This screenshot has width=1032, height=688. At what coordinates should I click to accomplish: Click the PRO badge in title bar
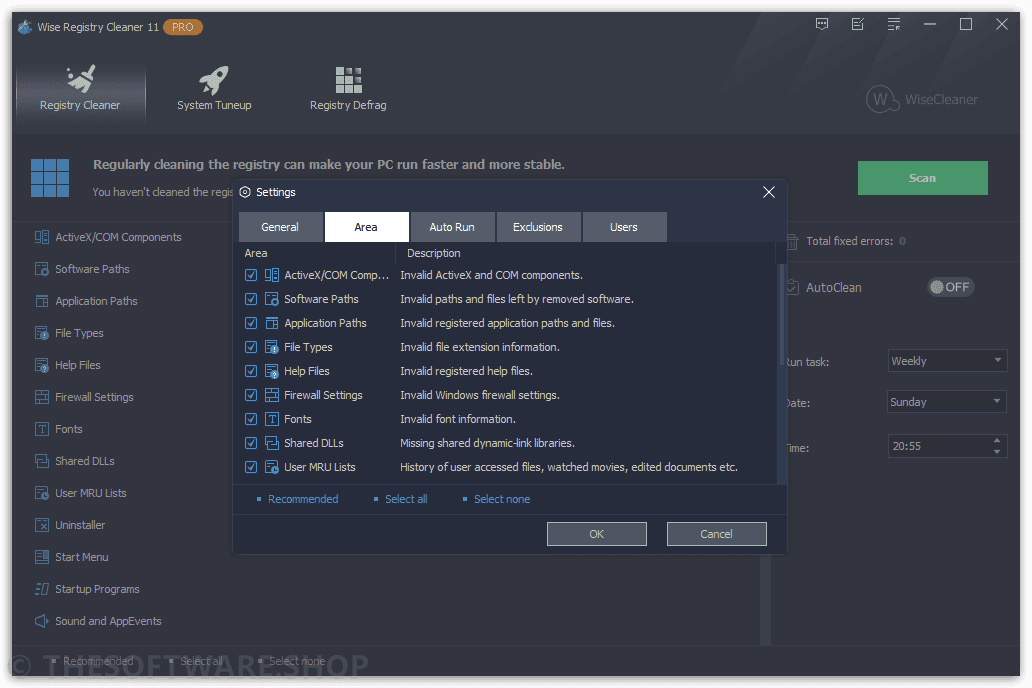click(183, 27)
